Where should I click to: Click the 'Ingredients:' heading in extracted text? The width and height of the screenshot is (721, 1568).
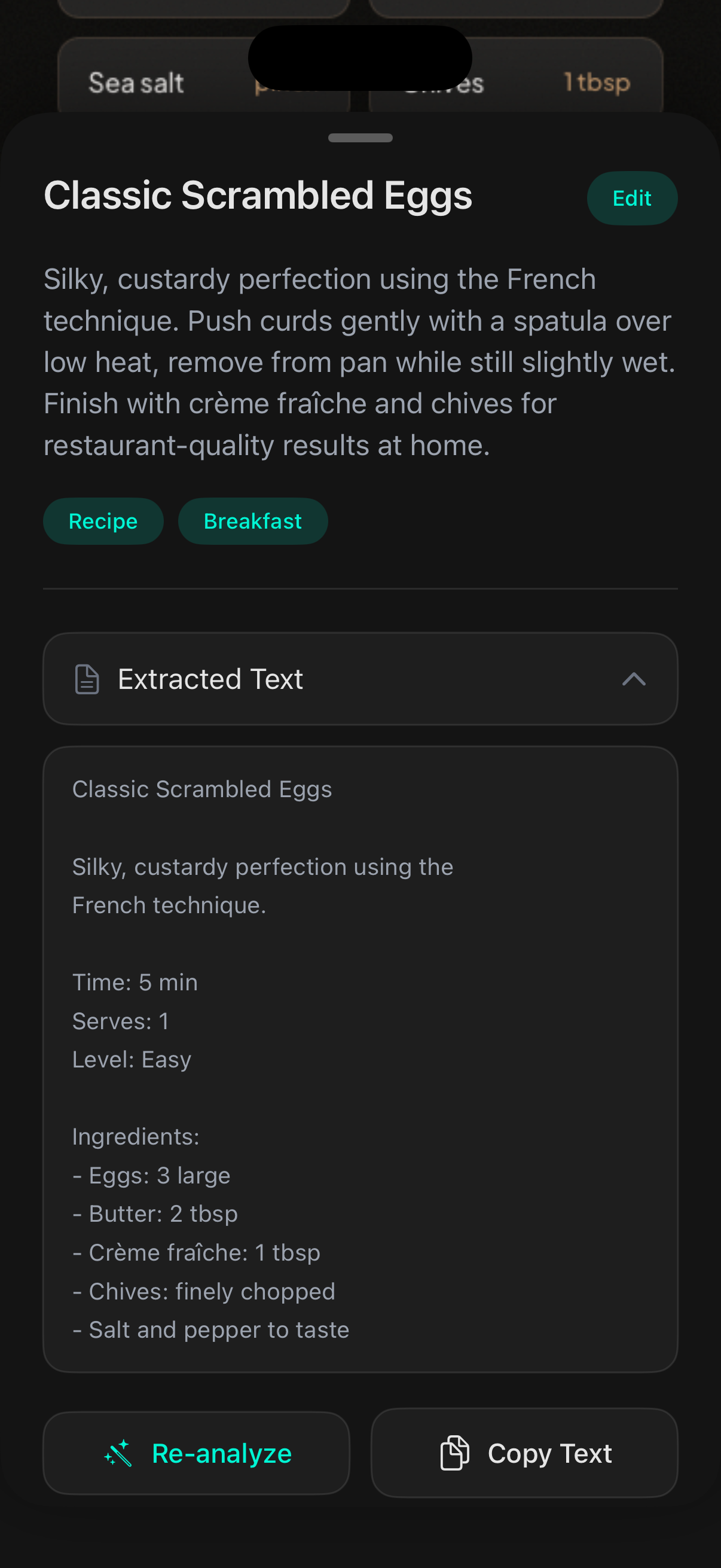click(x=136, y=1136)
